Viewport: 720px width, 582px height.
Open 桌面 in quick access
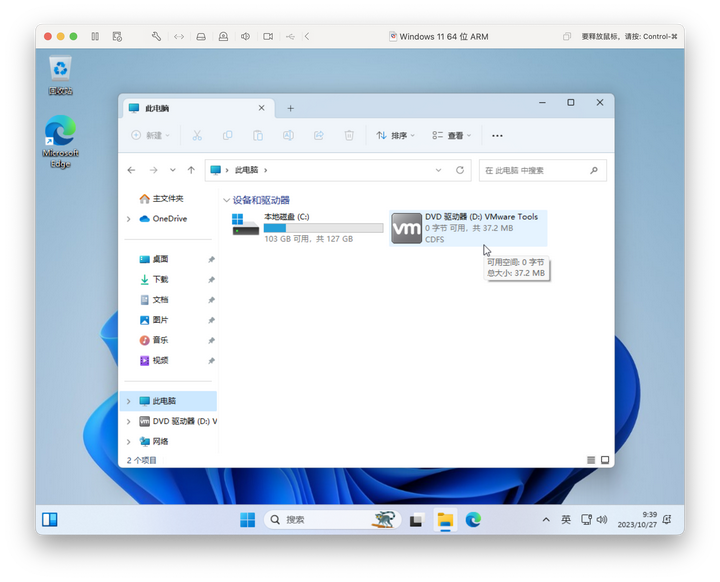154,260
